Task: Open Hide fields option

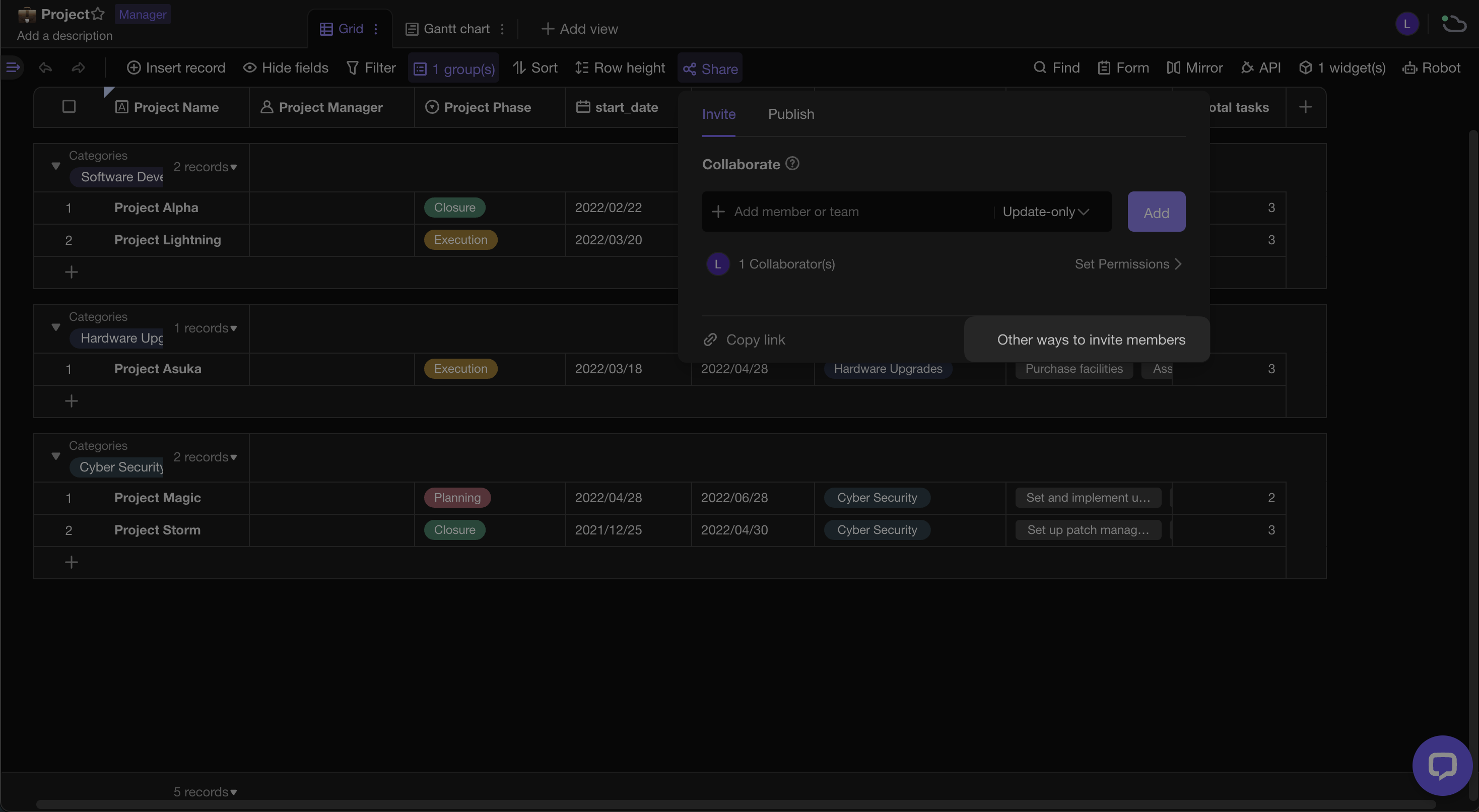Action: click(285, 68)
